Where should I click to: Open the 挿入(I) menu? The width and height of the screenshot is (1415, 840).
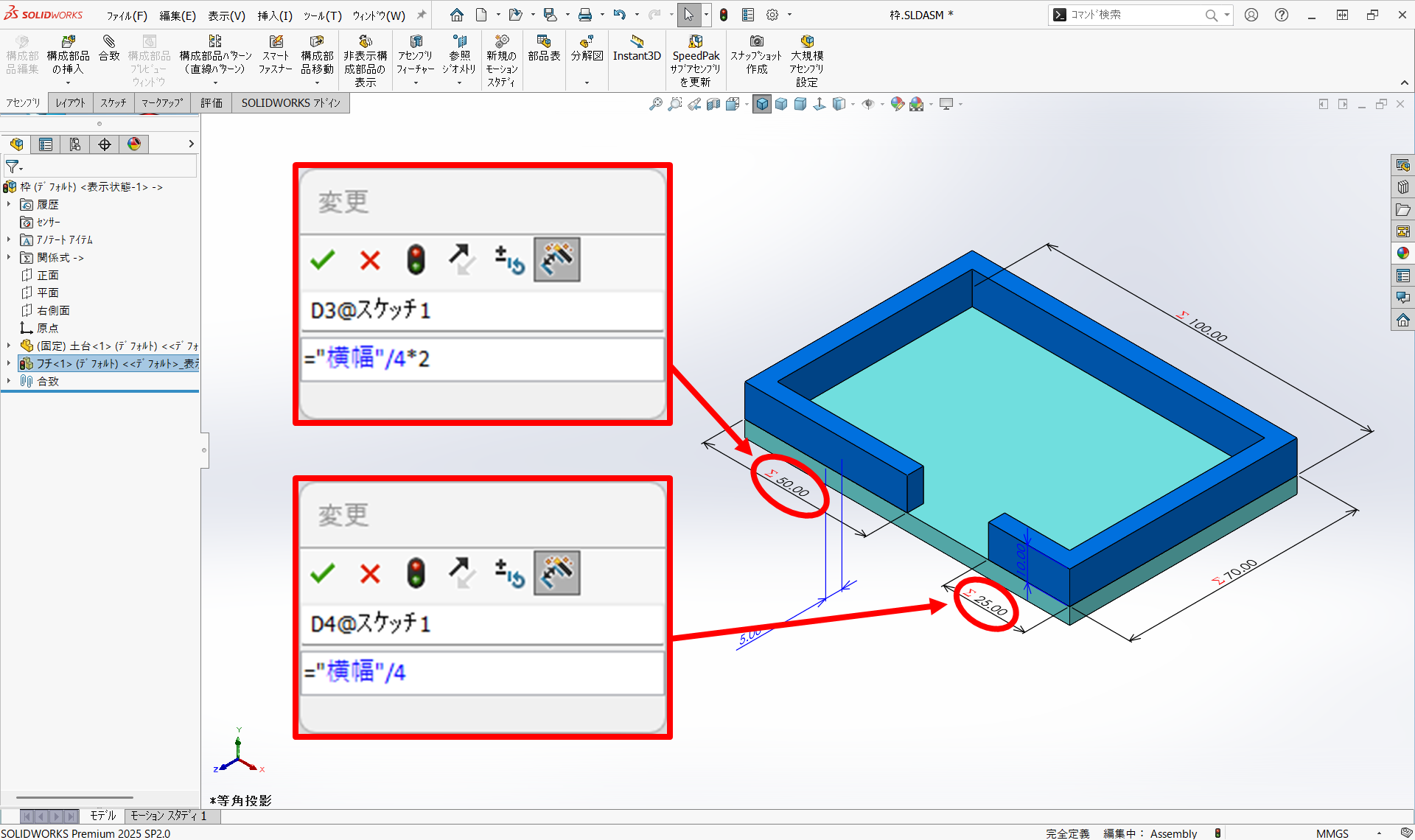coord(275,15)
